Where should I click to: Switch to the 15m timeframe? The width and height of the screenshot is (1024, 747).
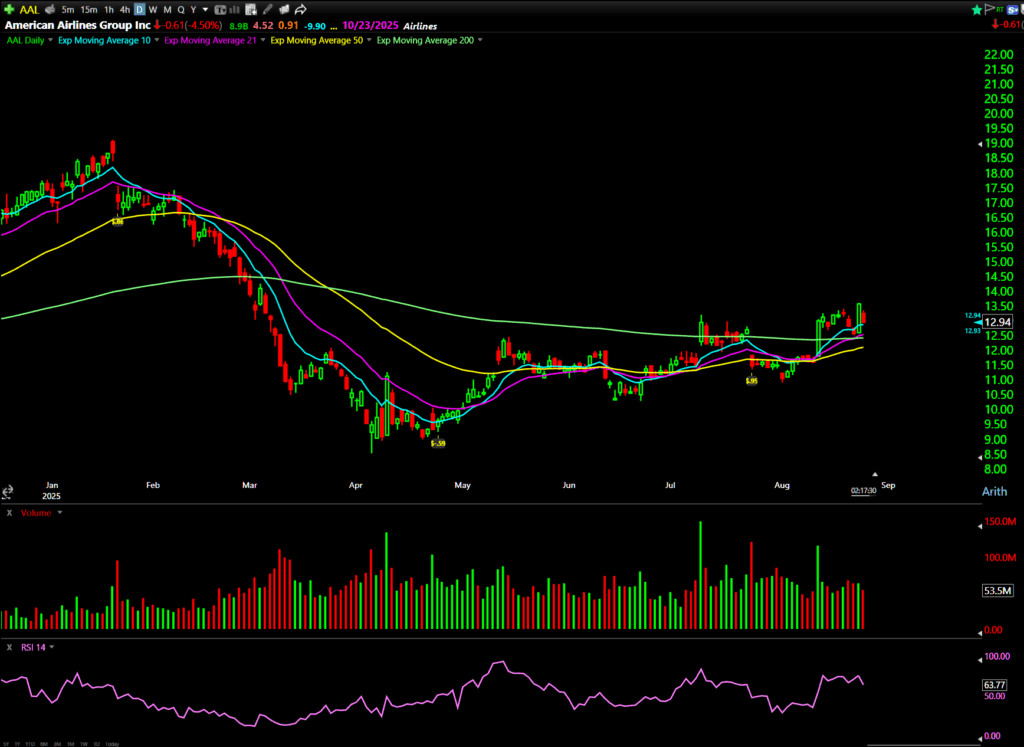[89, 10]
